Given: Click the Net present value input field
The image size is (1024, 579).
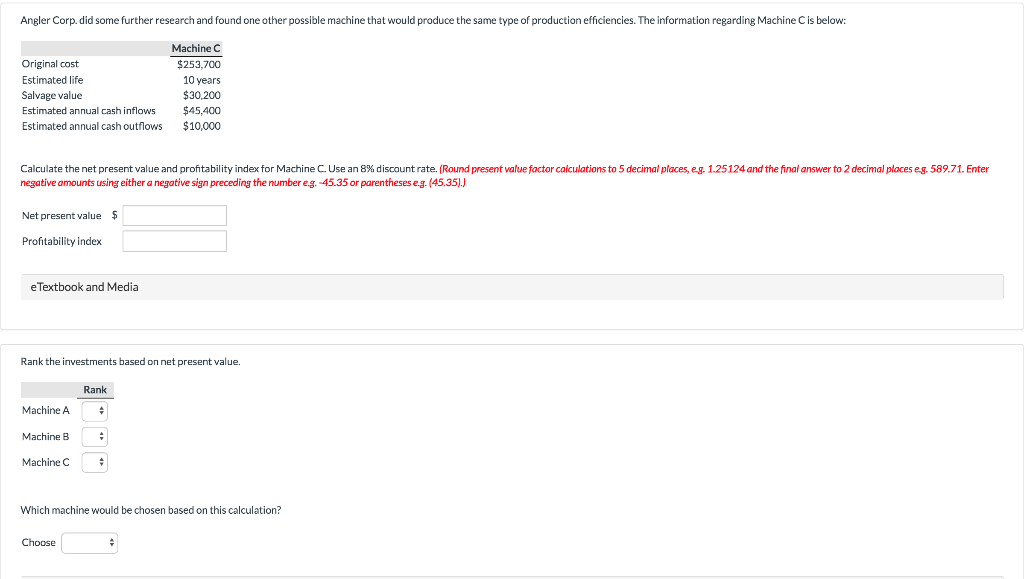Looking at the screenshot, I should click(x=174, y=215).
